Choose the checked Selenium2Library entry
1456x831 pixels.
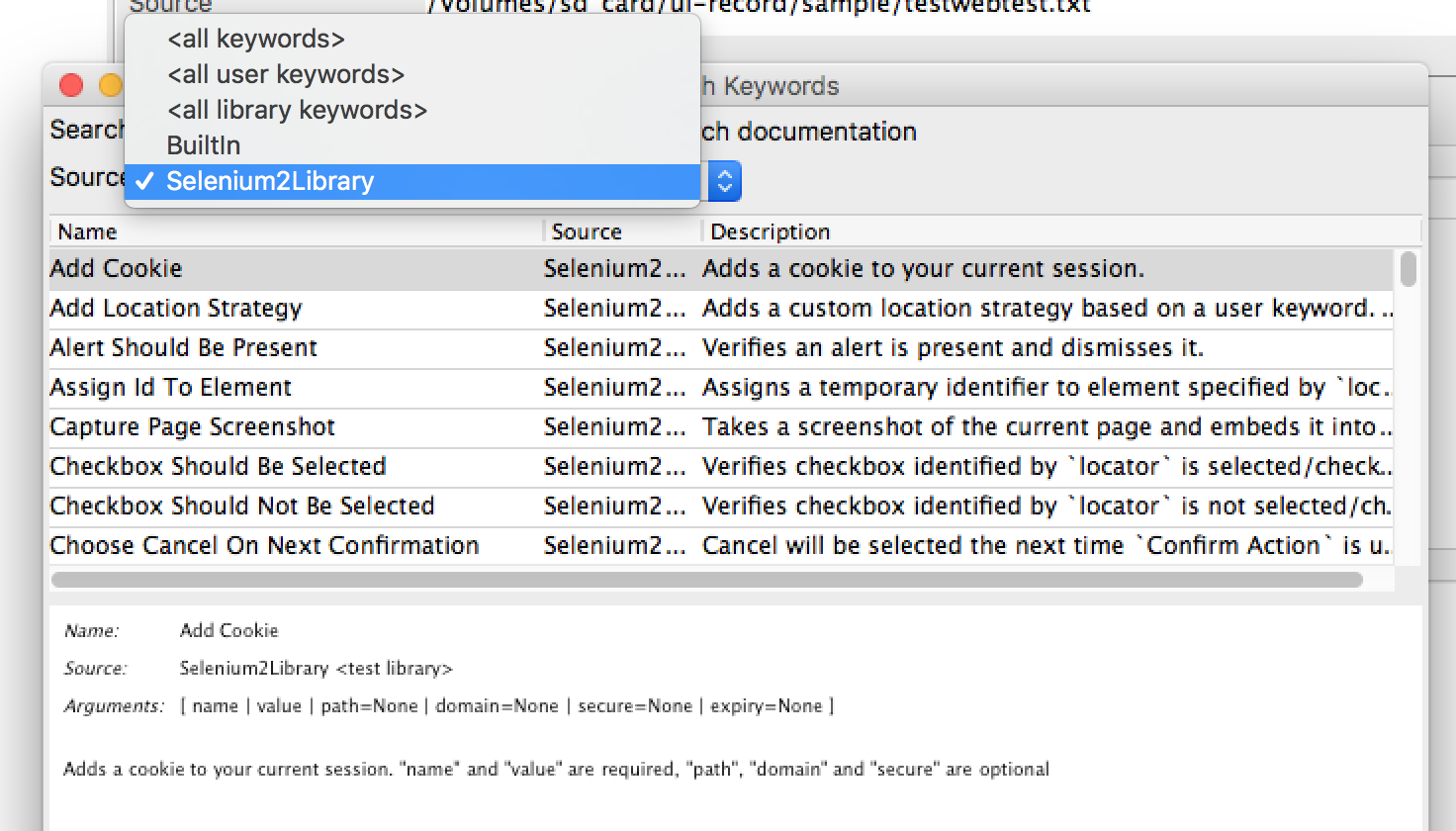pos(411,181)
